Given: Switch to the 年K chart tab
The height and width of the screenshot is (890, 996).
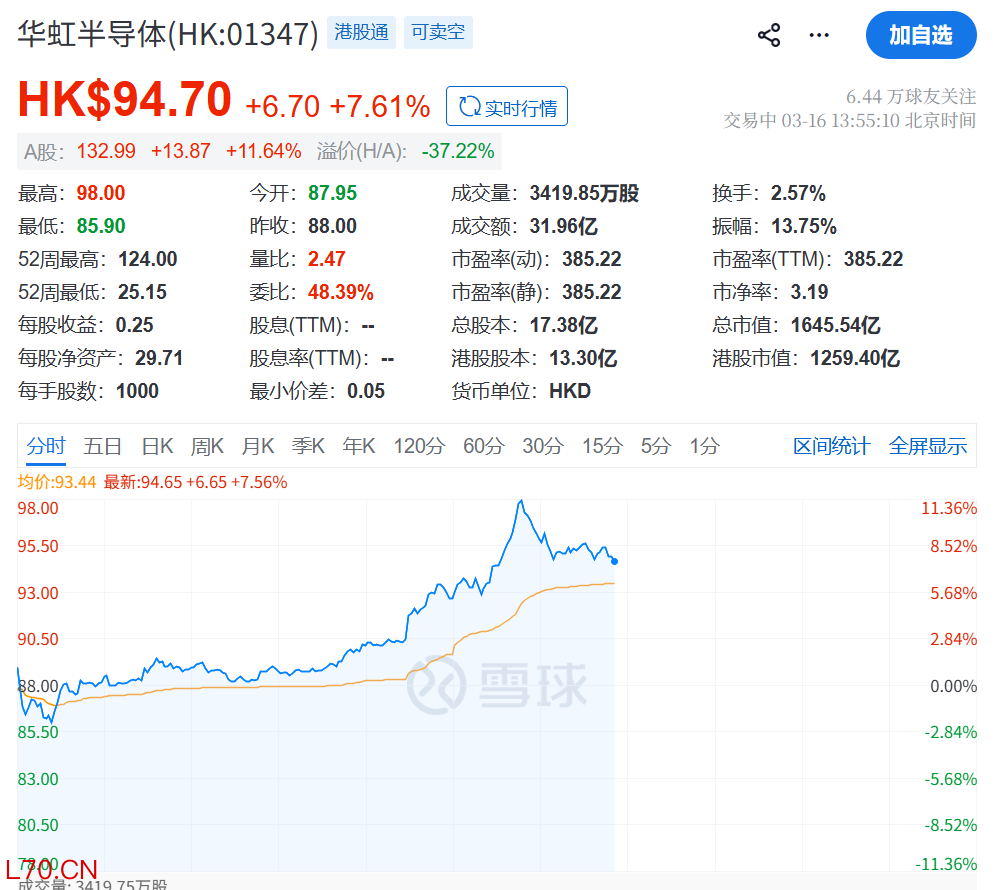Looking at the screenshot, I should [x=359, y=446].
